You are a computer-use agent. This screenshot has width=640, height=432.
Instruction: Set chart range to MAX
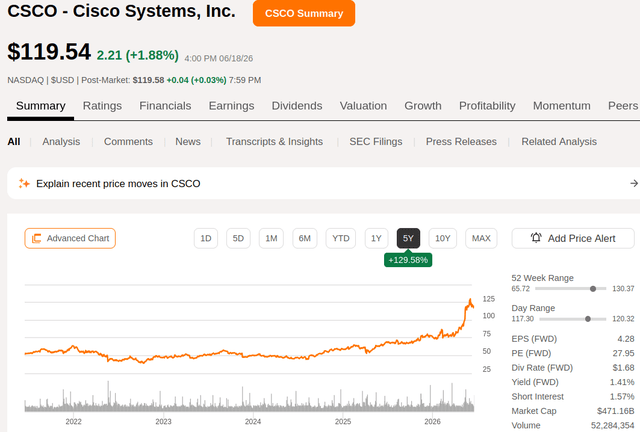point(481,238)
